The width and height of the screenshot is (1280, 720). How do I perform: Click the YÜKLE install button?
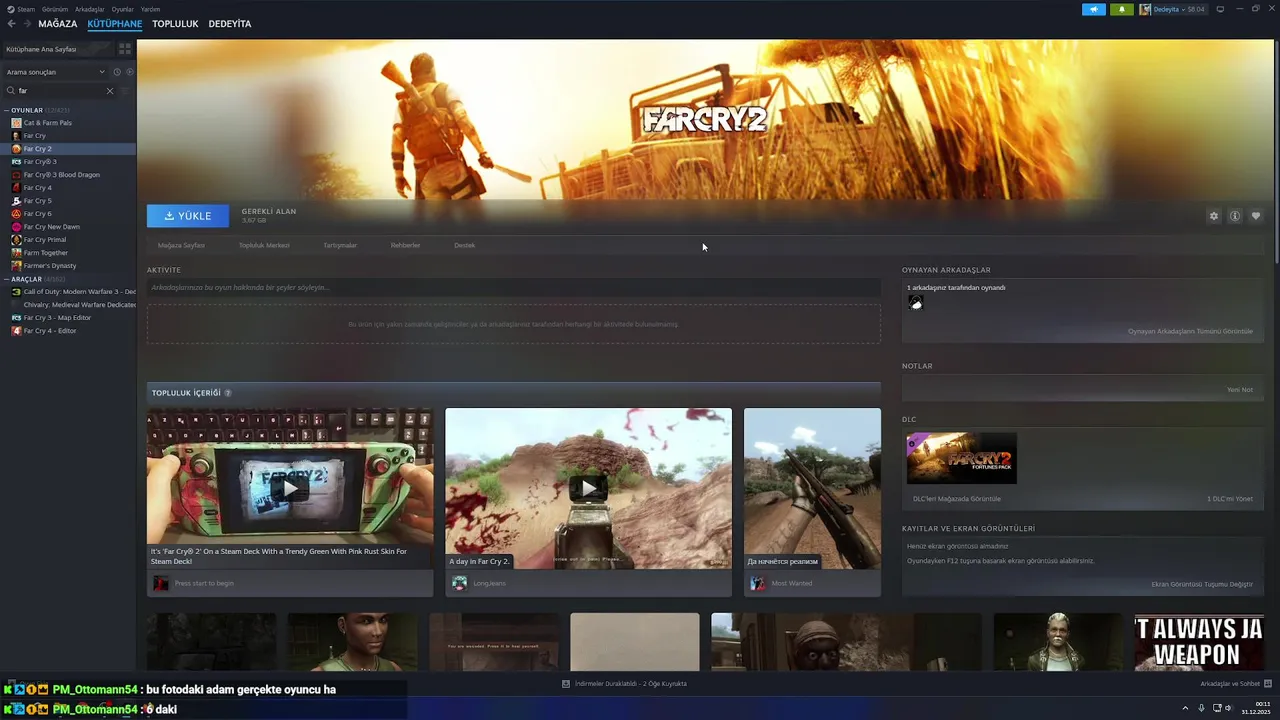188,216
